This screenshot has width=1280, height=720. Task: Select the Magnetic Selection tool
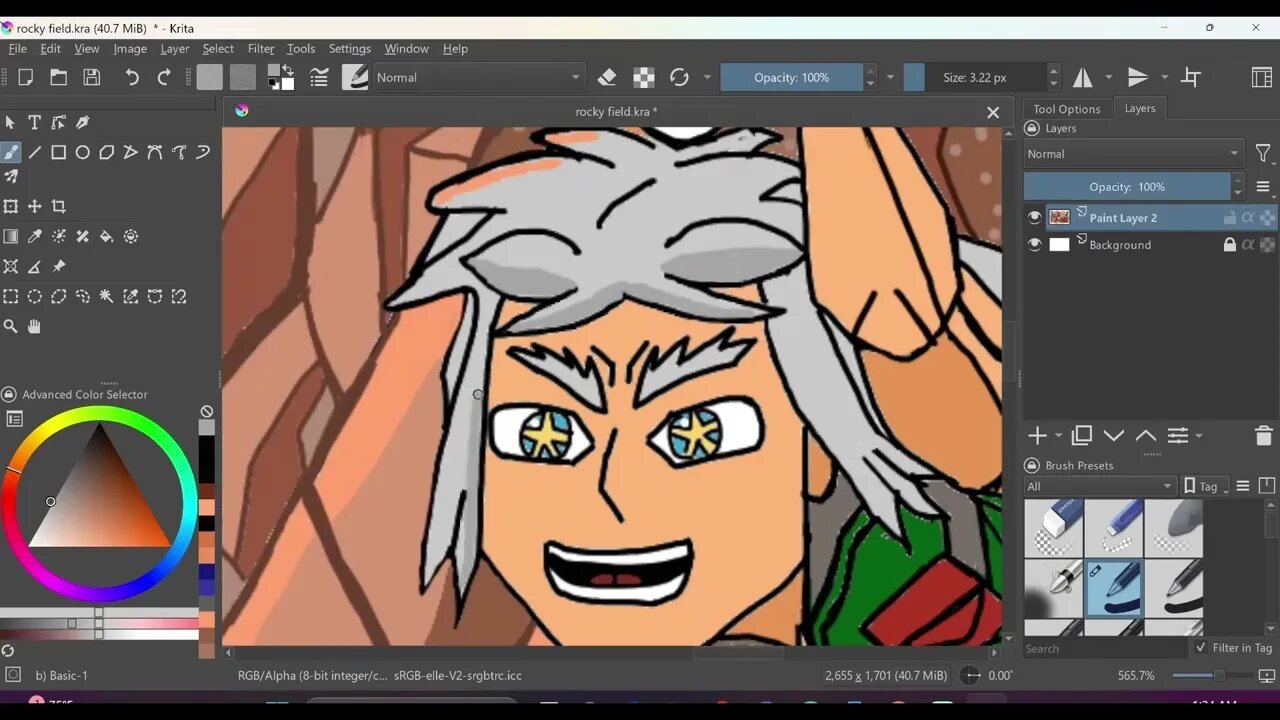[179, 296]
